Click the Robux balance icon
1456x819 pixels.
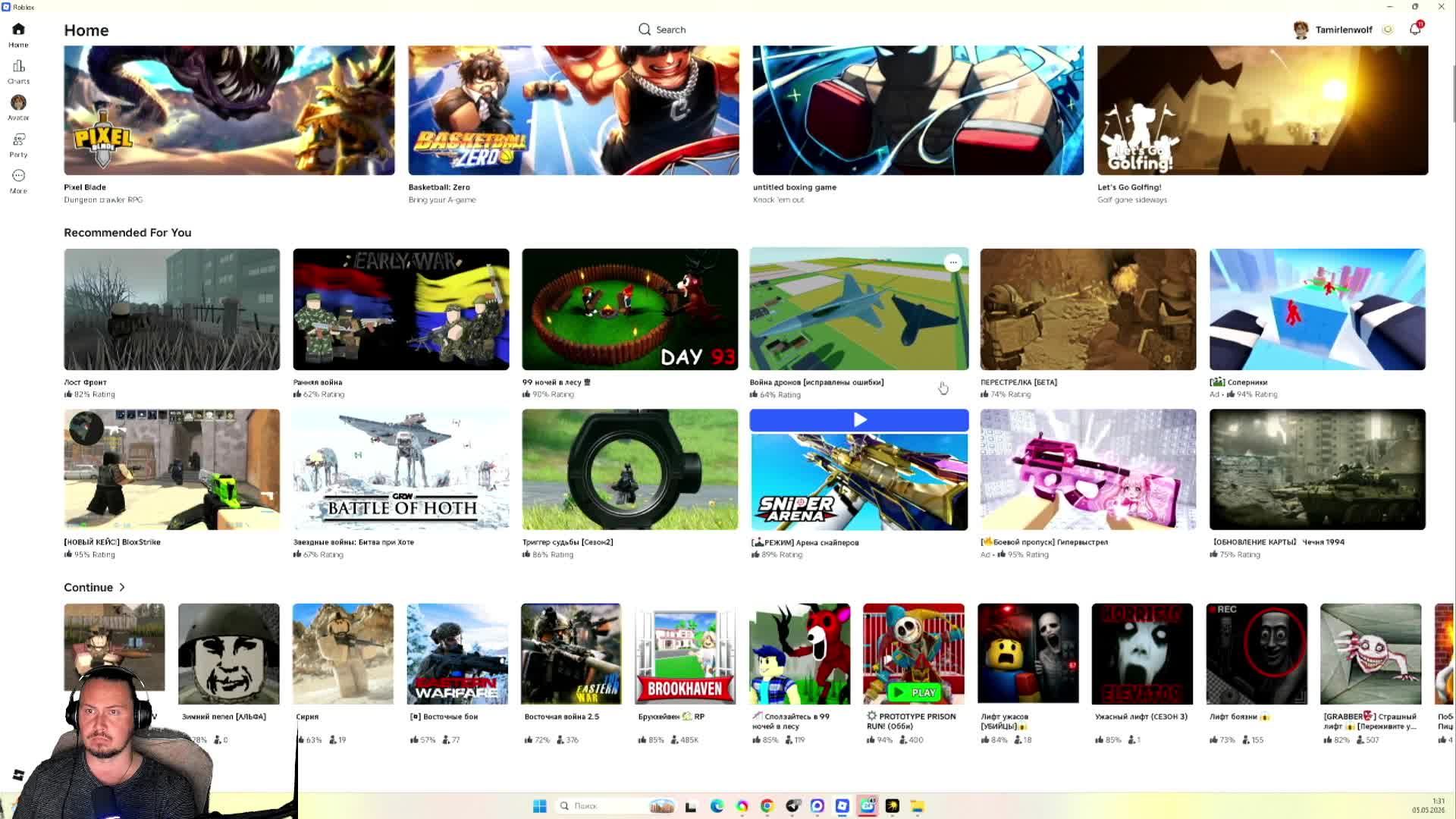coord(1388,30)
